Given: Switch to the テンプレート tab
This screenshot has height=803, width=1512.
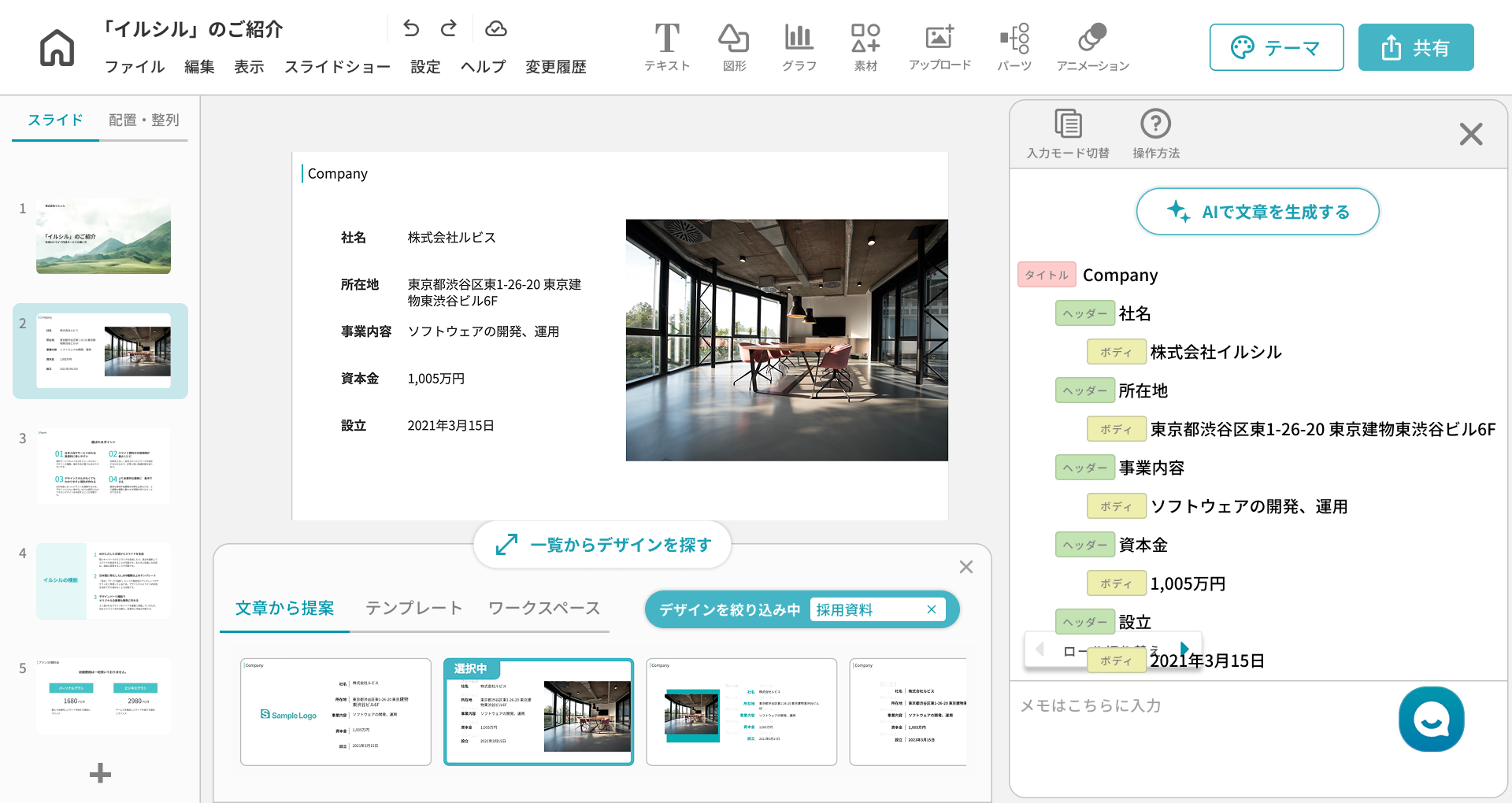Looking at the screenshot, I should pyautogui.click(x=413, y=608).
